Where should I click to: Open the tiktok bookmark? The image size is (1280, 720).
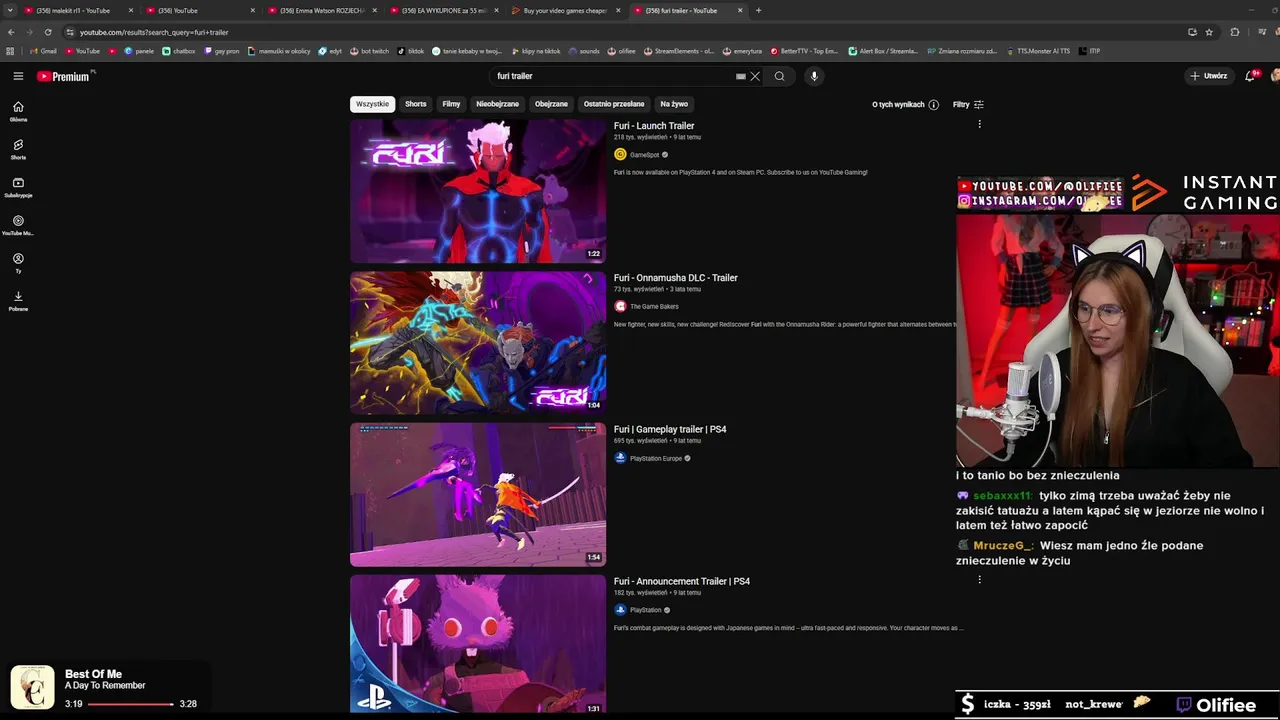coord(410,51)
